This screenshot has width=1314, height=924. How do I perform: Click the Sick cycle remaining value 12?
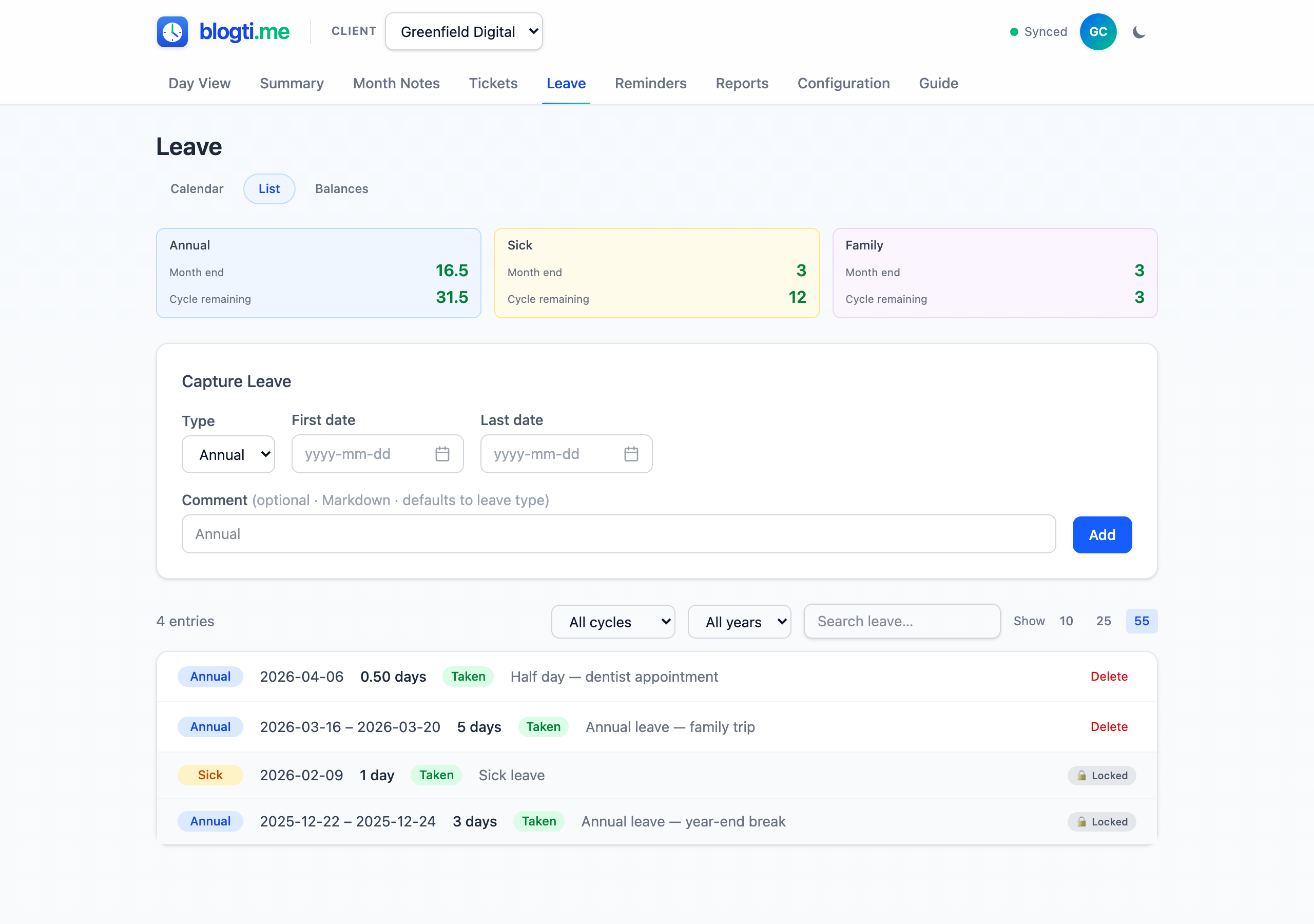point(797,297)
